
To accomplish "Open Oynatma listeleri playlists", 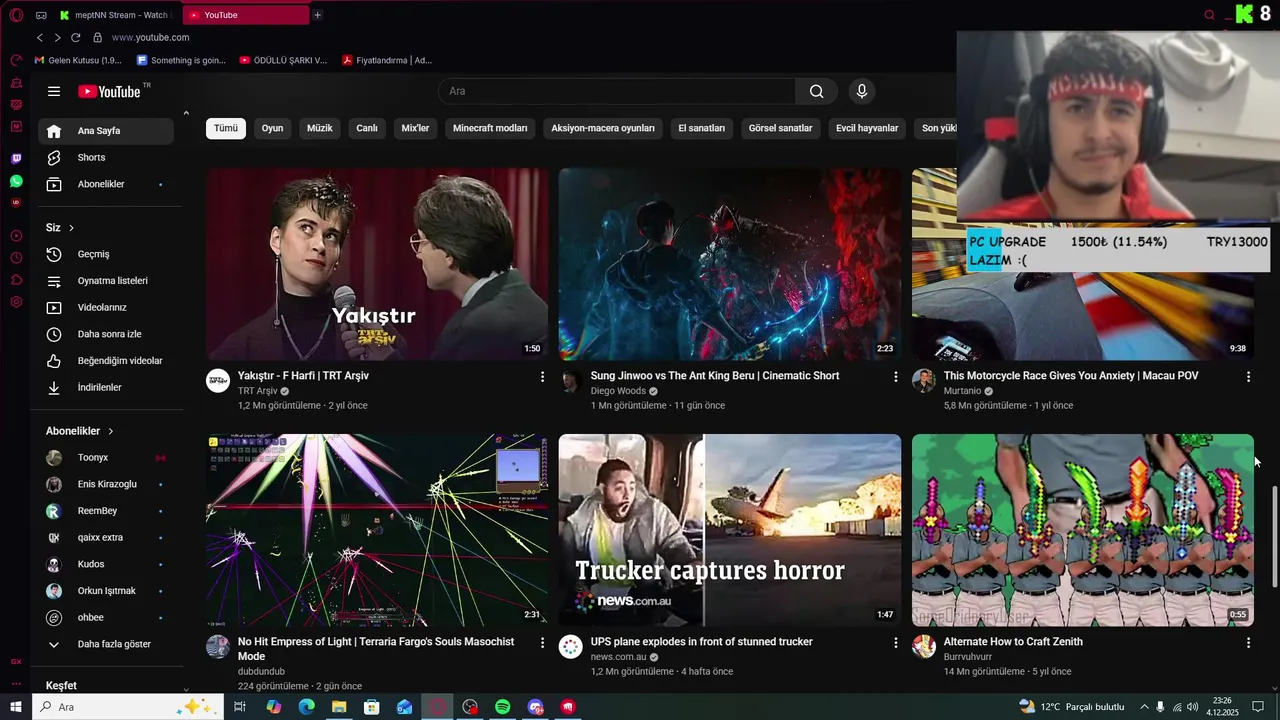I will [106, 281].
